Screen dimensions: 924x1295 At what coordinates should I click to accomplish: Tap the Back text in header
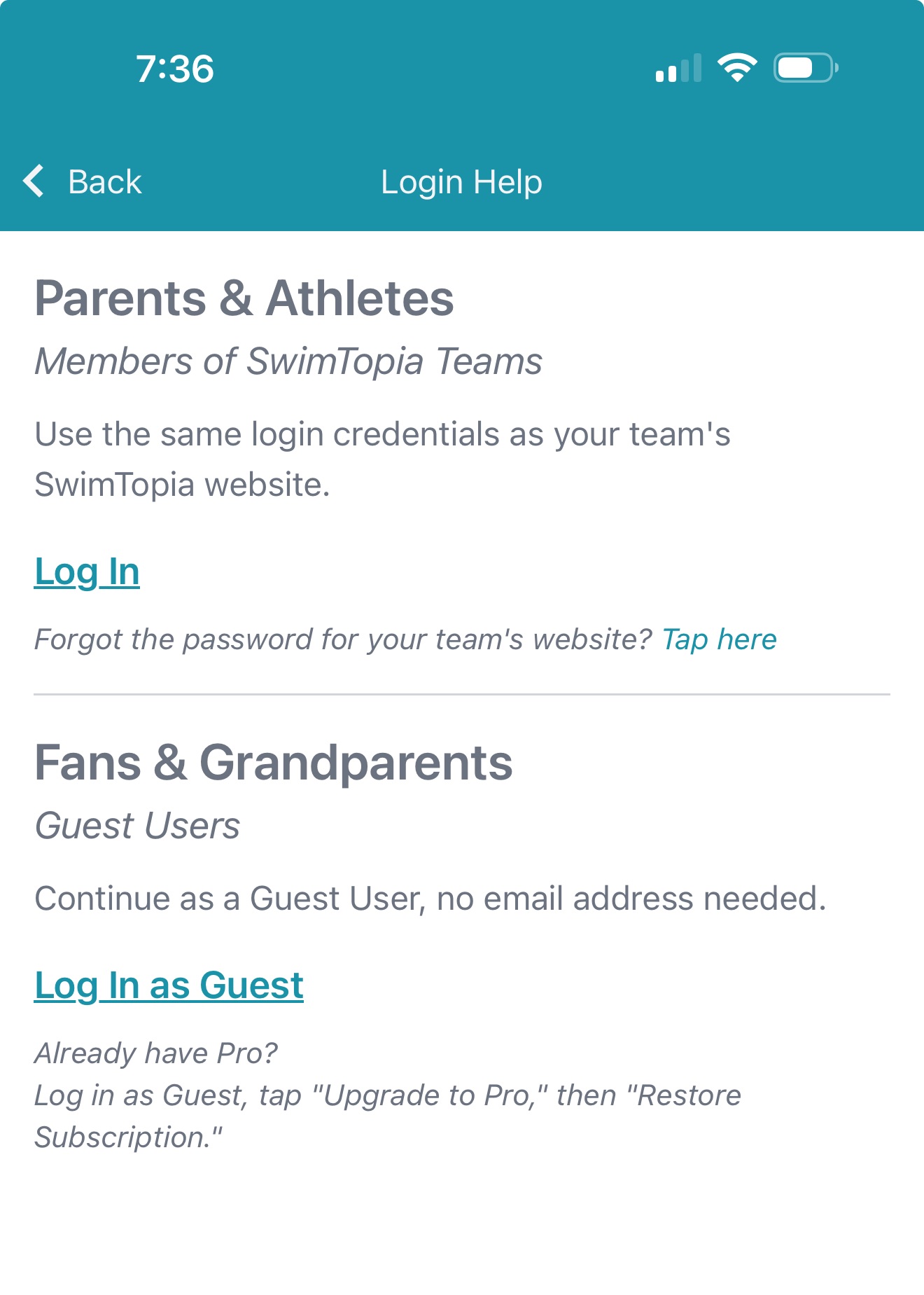tap(105, 182)
